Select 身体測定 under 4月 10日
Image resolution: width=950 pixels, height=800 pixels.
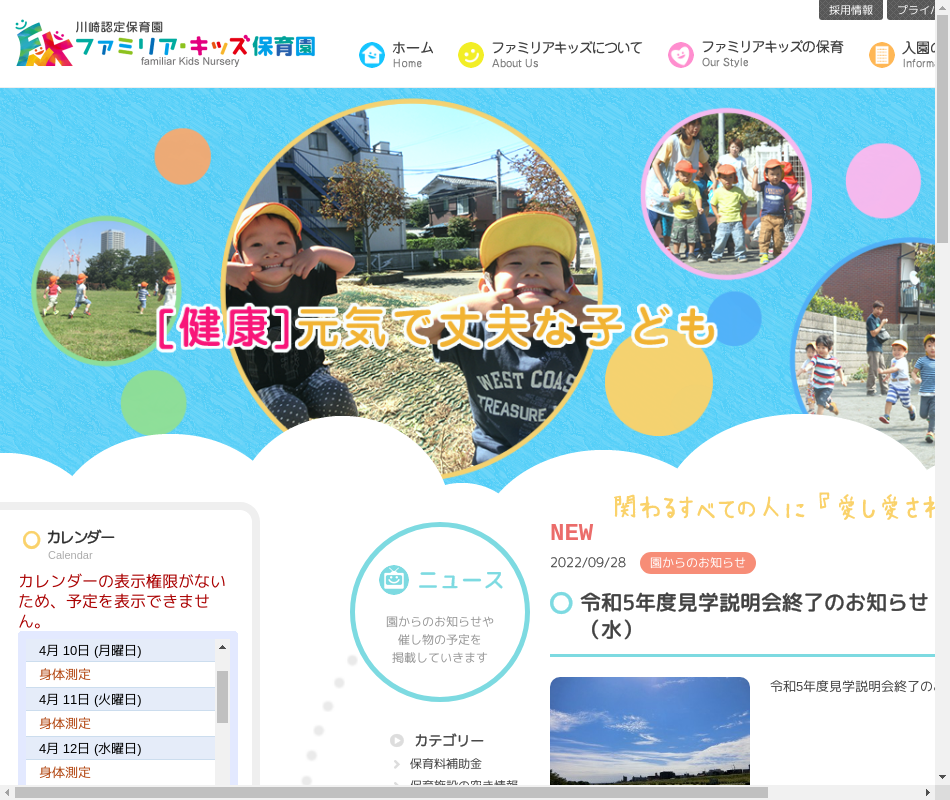click(x=65, y=675)
